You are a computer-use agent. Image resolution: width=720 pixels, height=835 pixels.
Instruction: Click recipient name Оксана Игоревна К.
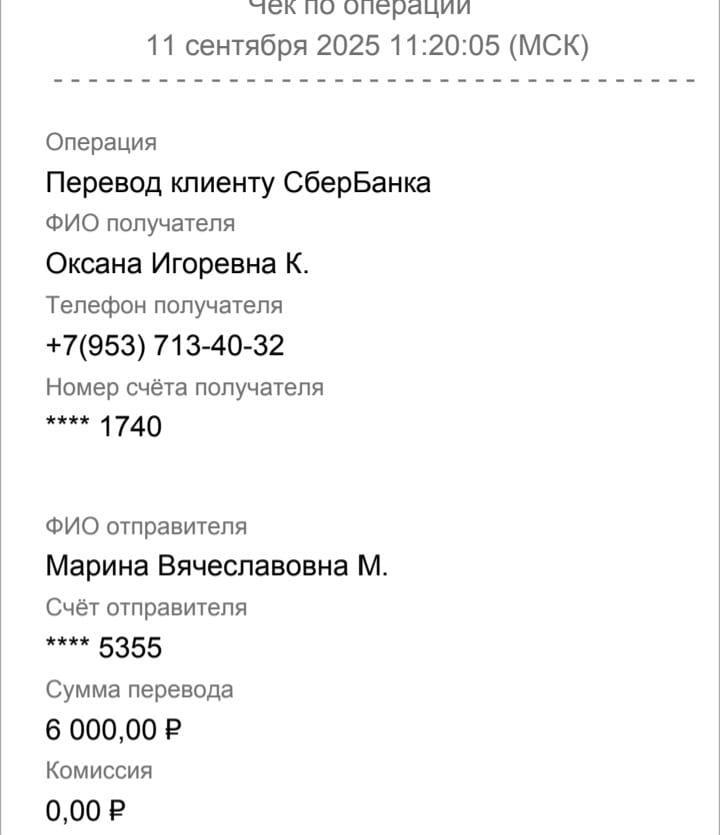(177, 264)
